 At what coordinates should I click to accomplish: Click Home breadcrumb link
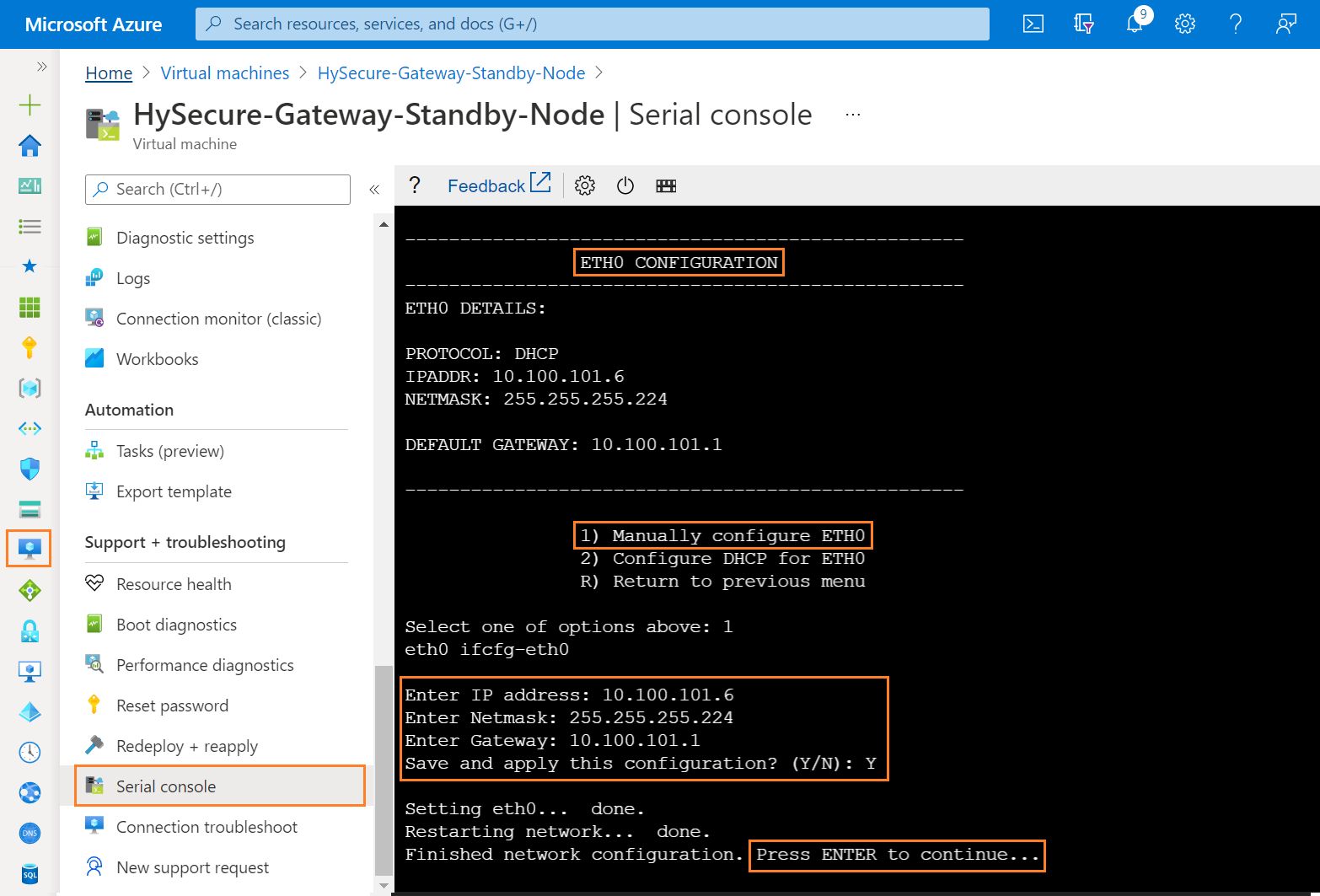click(x=109, y=73)
